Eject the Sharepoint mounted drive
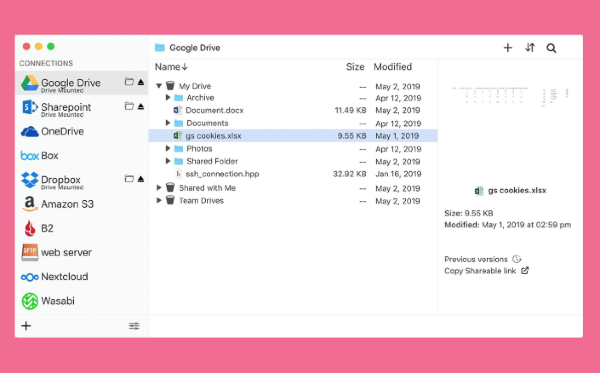 tap(141, 106)
